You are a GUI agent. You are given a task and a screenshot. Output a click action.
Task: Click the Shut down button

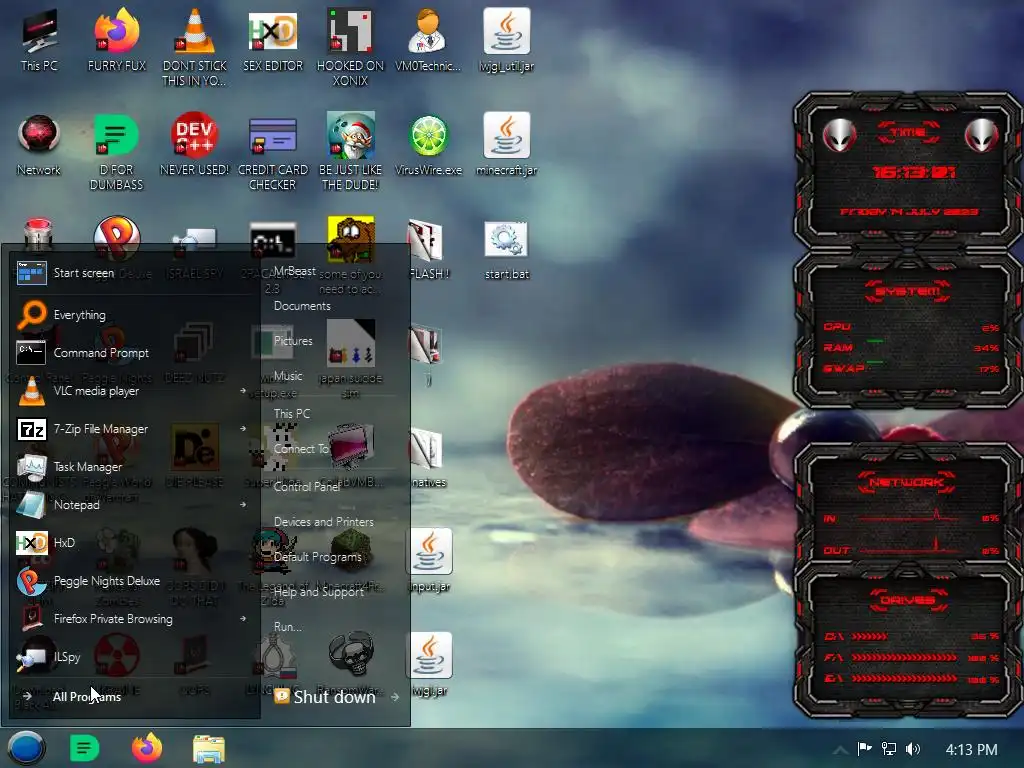(326, 697)
